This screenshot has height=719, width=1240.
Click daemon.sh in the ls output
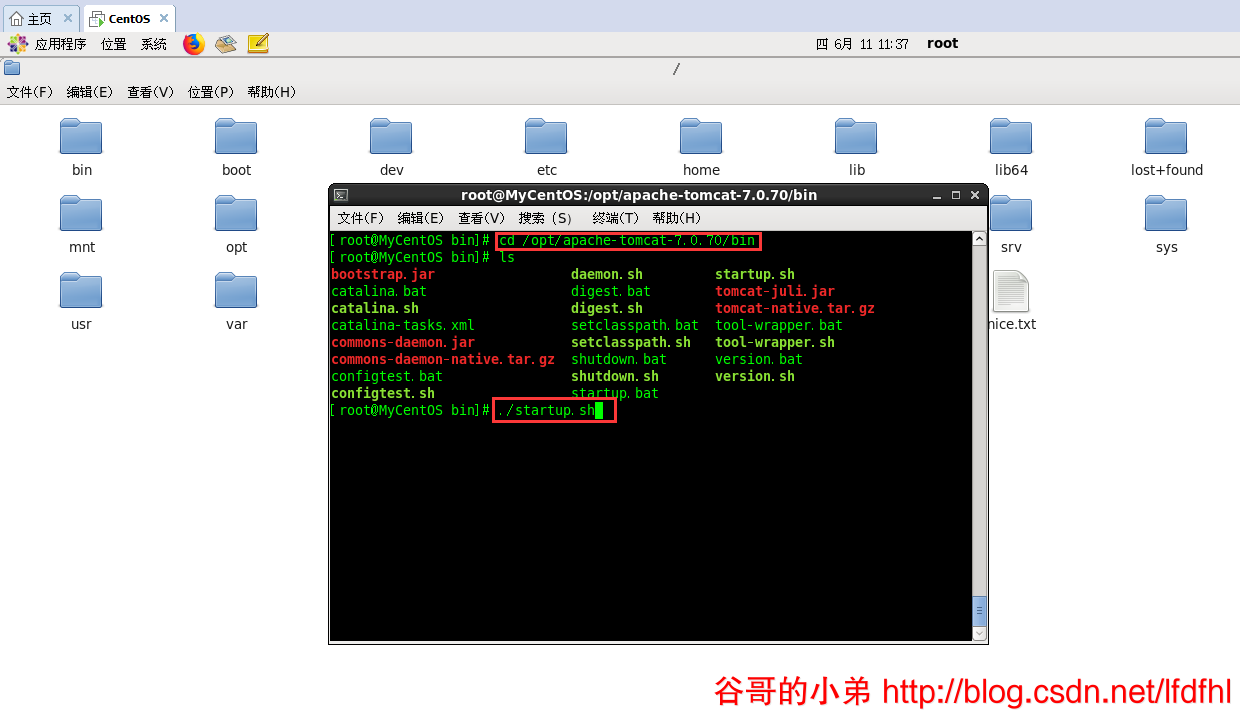click(607, 274)
